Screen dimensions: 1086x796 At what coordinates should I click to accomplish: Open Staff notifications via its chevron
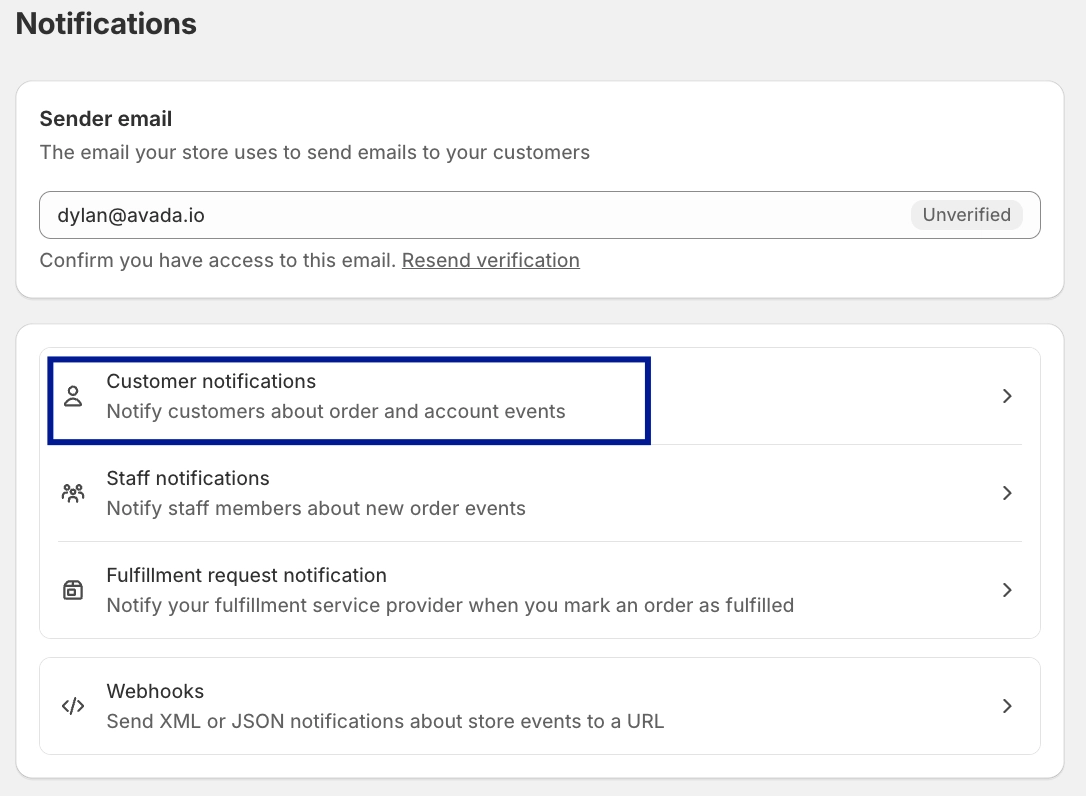pyautogui.click(x=1007, y=493)
